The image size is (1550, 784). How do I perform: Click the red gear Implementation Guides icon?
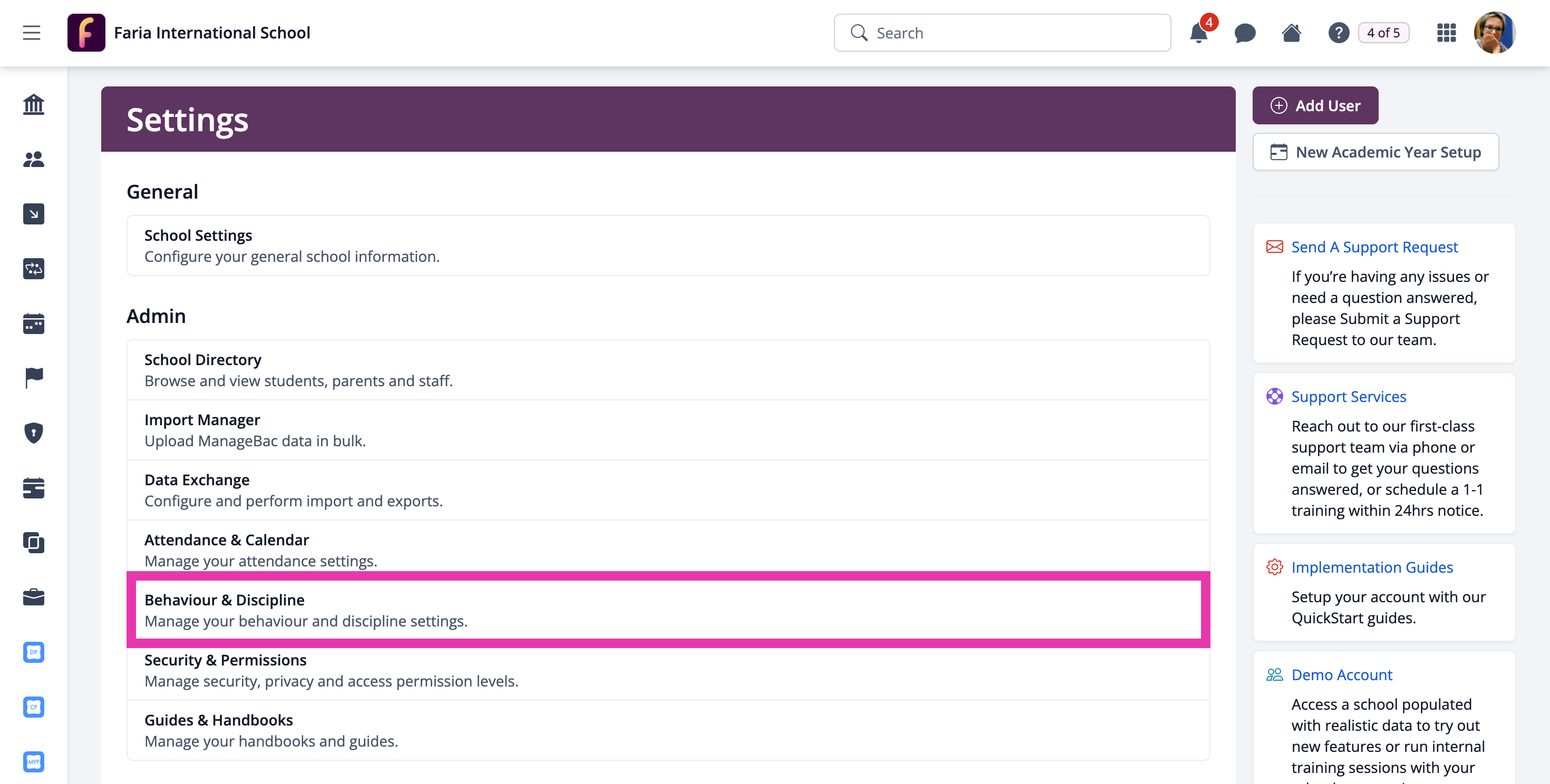1274,567
